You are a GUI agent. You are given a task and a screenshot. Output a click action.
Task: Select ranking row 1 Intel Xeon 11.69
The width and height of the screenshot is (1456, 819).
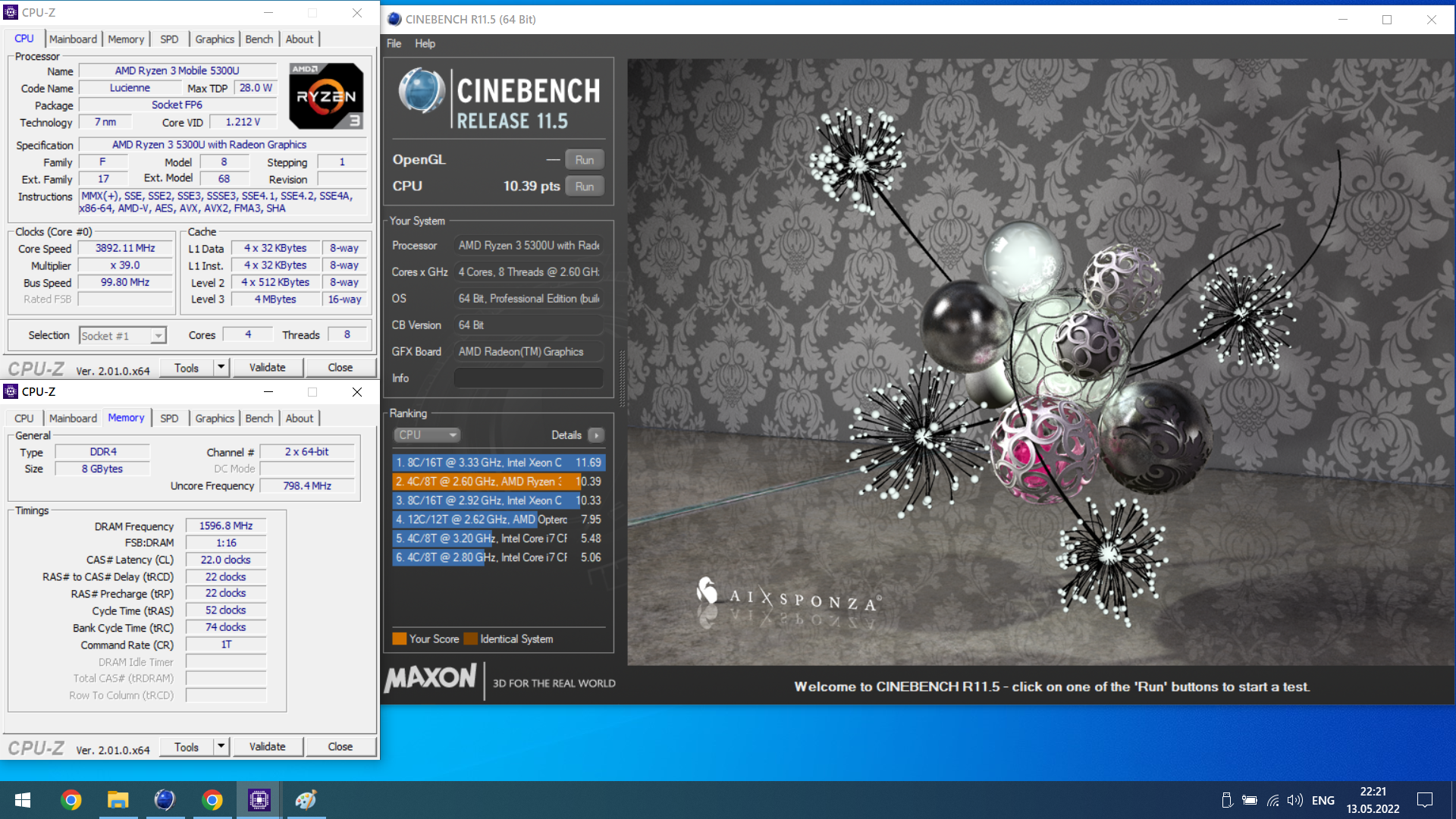point(499,463)
